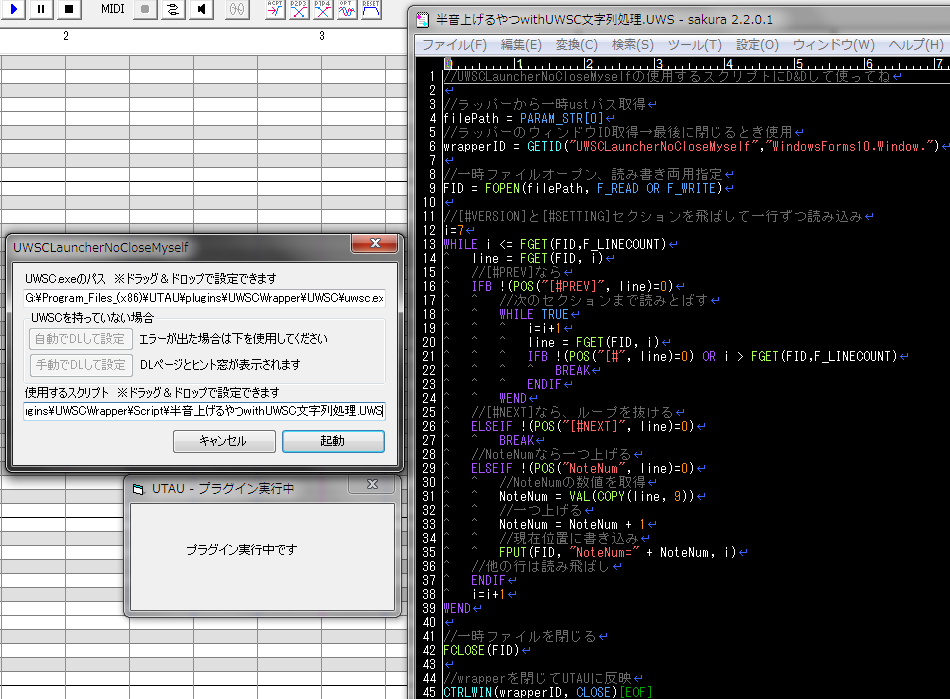Click the MIDI label in UTAU toolbar
The width and height of the screenshot is (950, 699).
pos(113,8)
